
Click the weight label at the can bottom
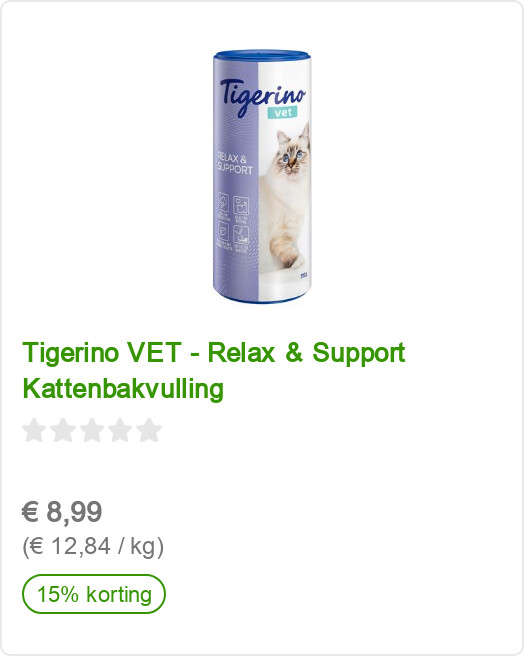pyautogui.click(x=304, y=276)
